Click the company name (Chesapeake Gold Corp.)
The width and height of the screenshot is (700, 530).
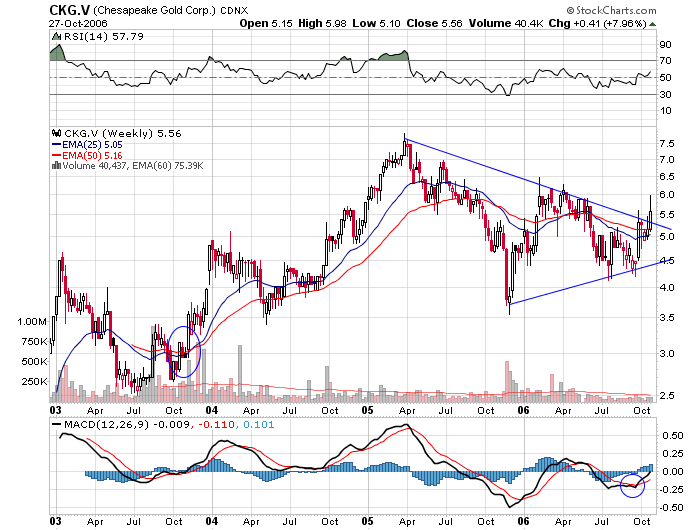tap(154, 10)
